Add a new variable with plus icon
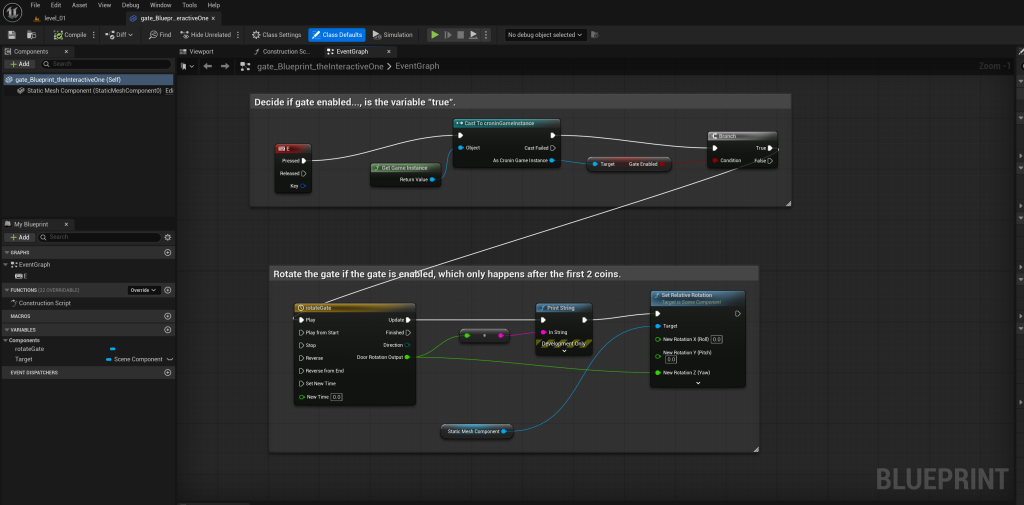The width and height of the screenshot is (1024, 505). (x=167, y=328)
